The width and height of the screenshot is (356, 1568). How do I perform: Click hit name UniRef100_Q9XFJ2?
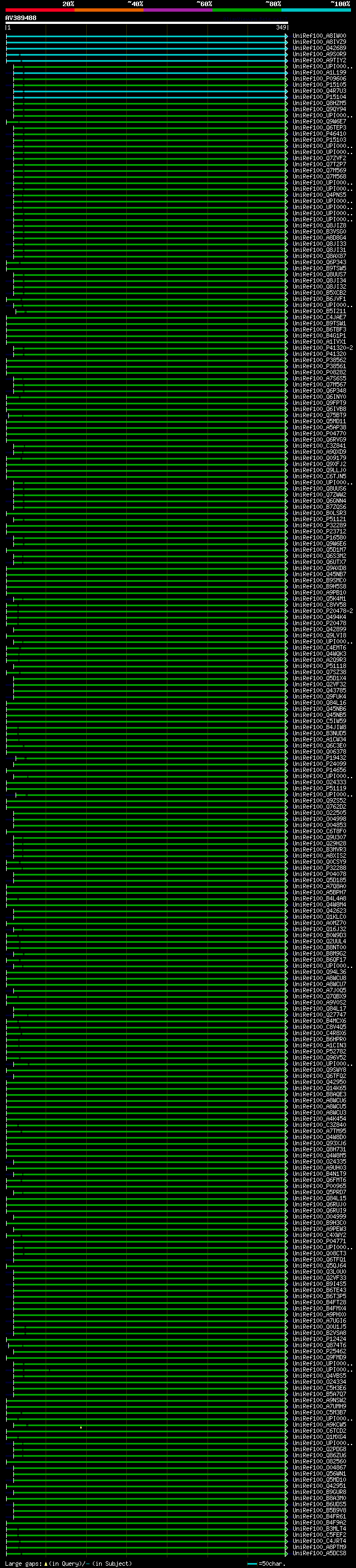(319, 464)
